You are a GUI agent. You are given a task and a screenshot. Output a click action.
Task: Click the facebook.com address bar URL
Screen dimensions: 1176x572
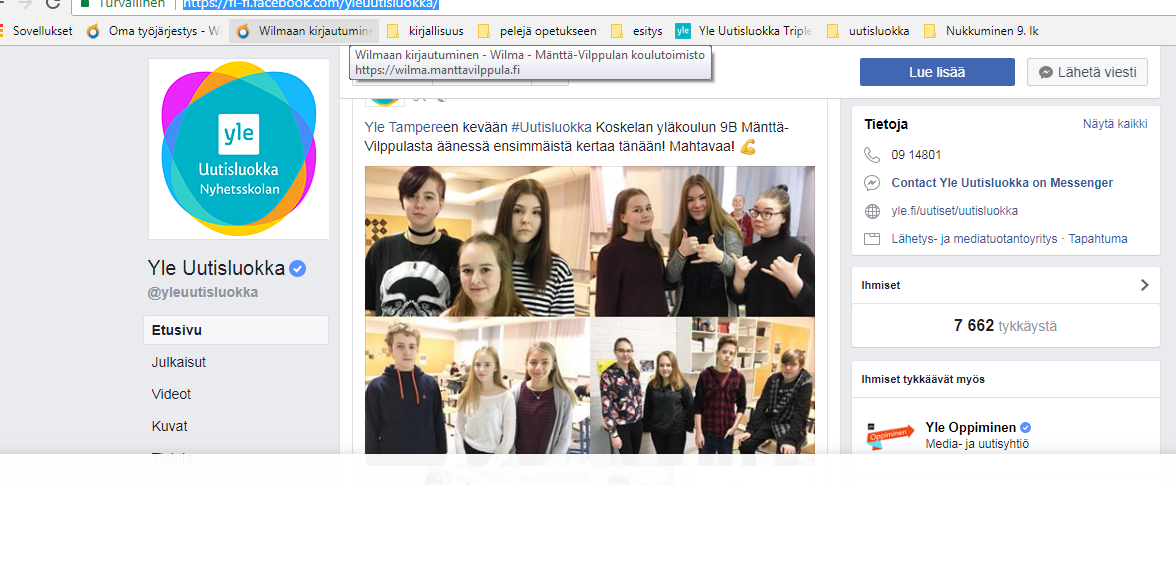[310, 4]
